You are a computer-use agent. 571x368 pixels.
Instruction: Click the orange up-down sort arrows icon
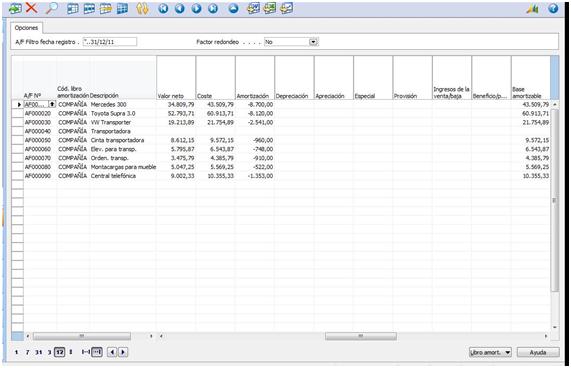pyautogui.click(x=142, y=8)
